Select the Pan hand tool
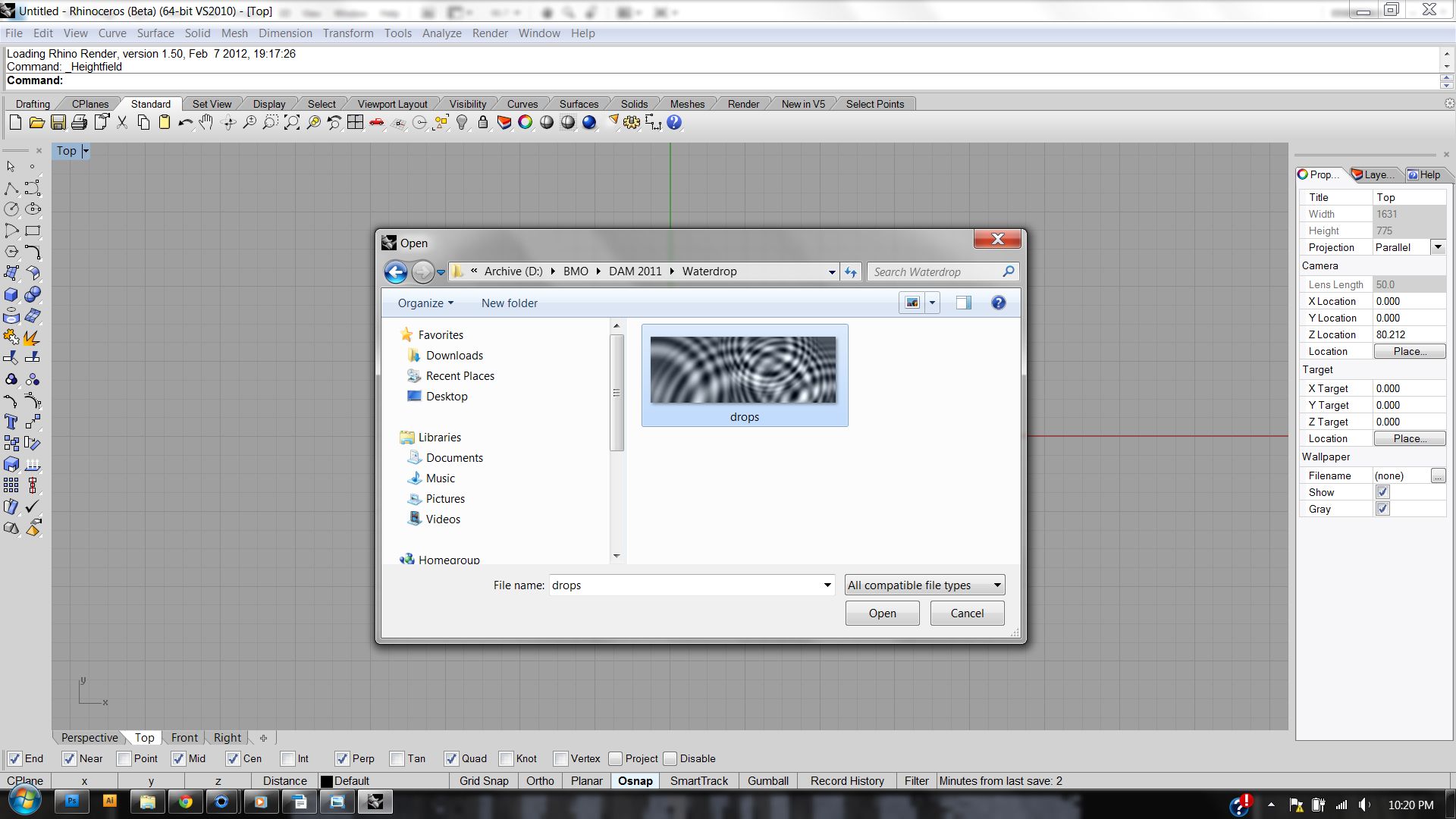The width and height of the screenshot is (1456, 819). coord(206,123)
